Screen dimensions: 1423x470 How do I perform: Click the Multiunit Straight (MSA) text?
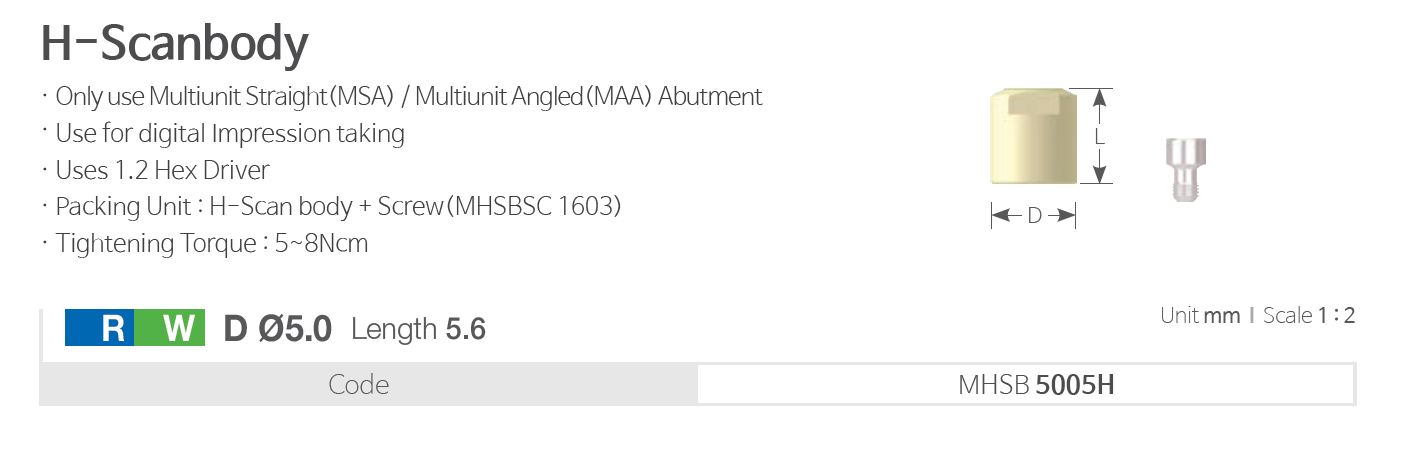click(268, 97)
